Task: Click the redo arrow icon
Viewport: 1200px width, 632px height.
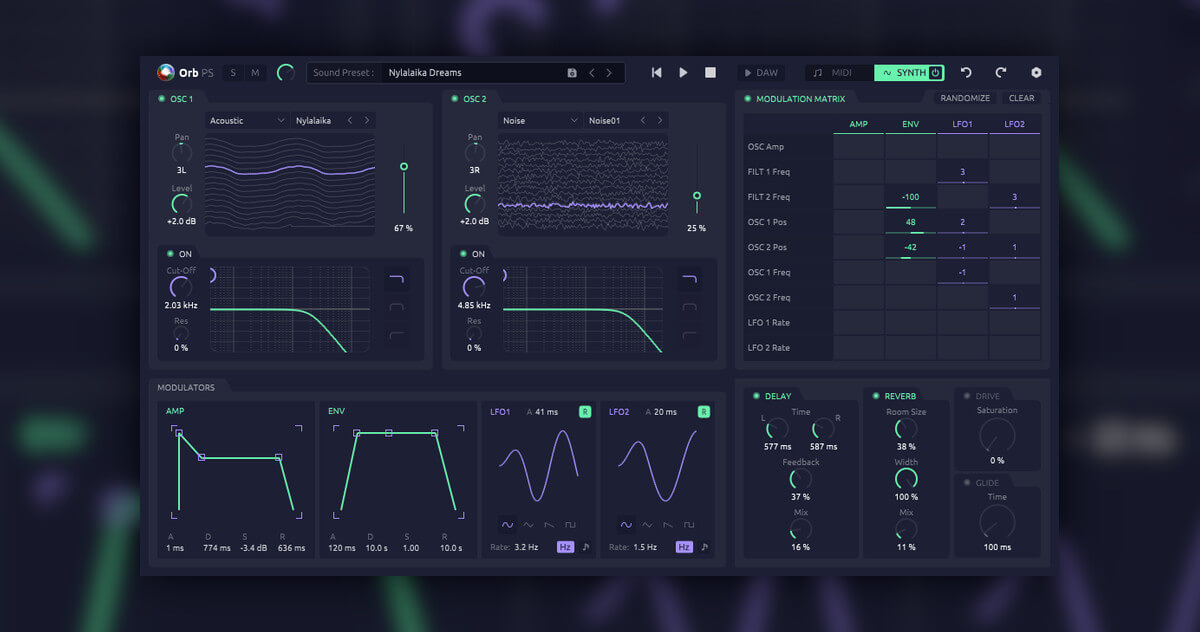Action: [x=1000, y=73]
